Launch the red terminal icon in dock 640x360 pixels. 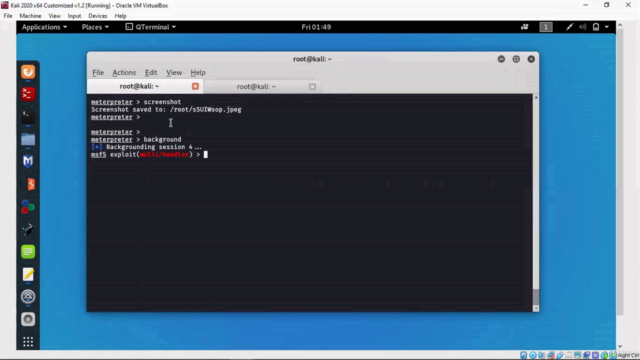pyautogui.click(x=28, y=94)
